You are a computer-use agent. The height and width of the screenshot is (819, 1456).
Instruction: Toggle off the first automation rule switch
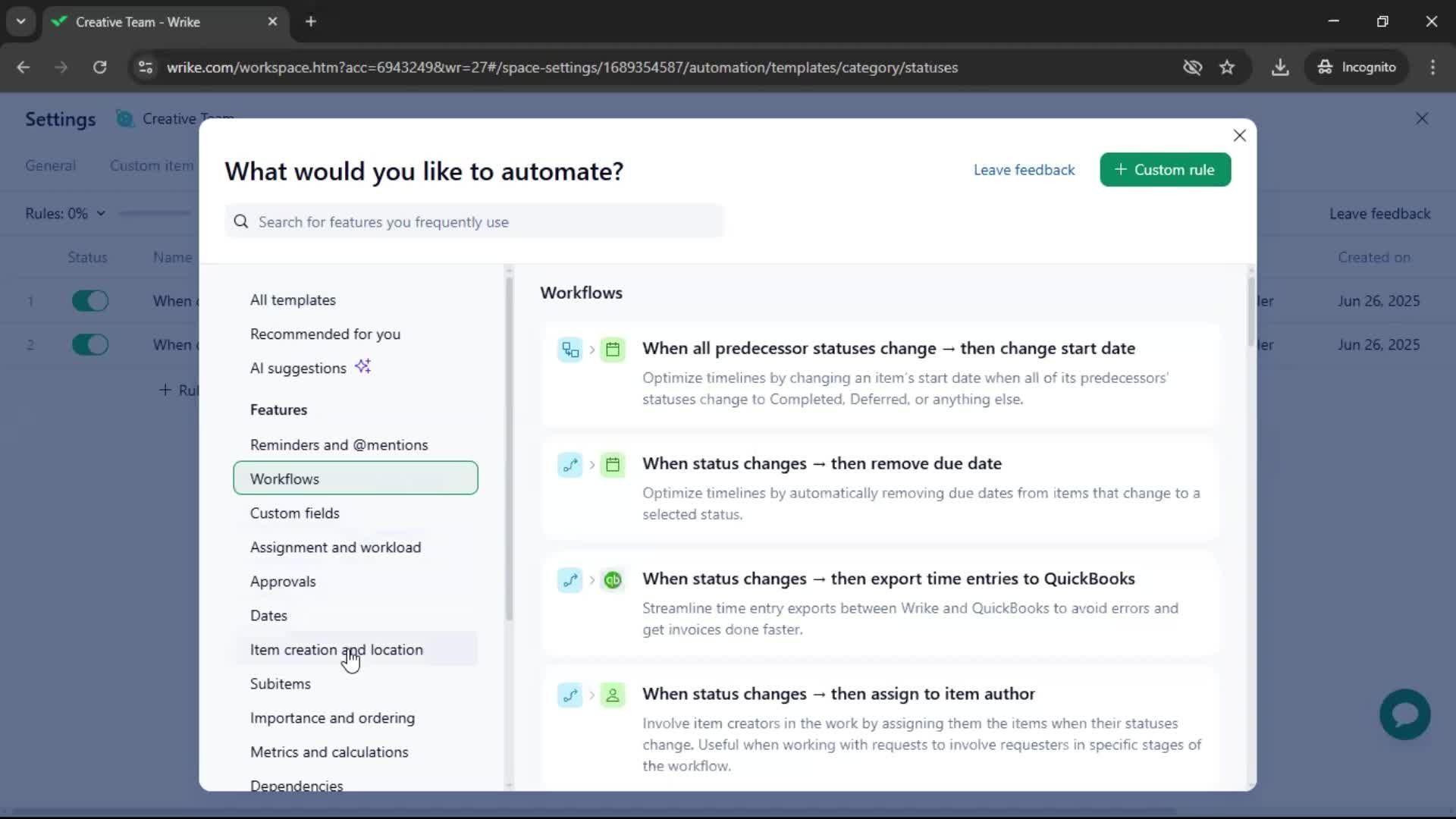90,301
